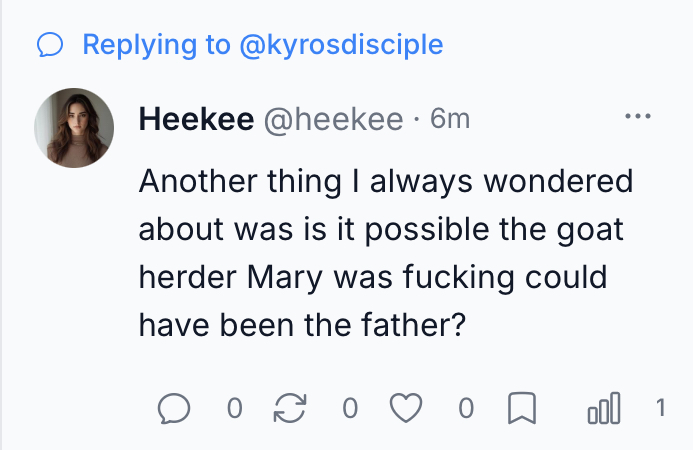Open Heekee's profile picture
This screenshot has width=693, height=450.
click(74, 127)
